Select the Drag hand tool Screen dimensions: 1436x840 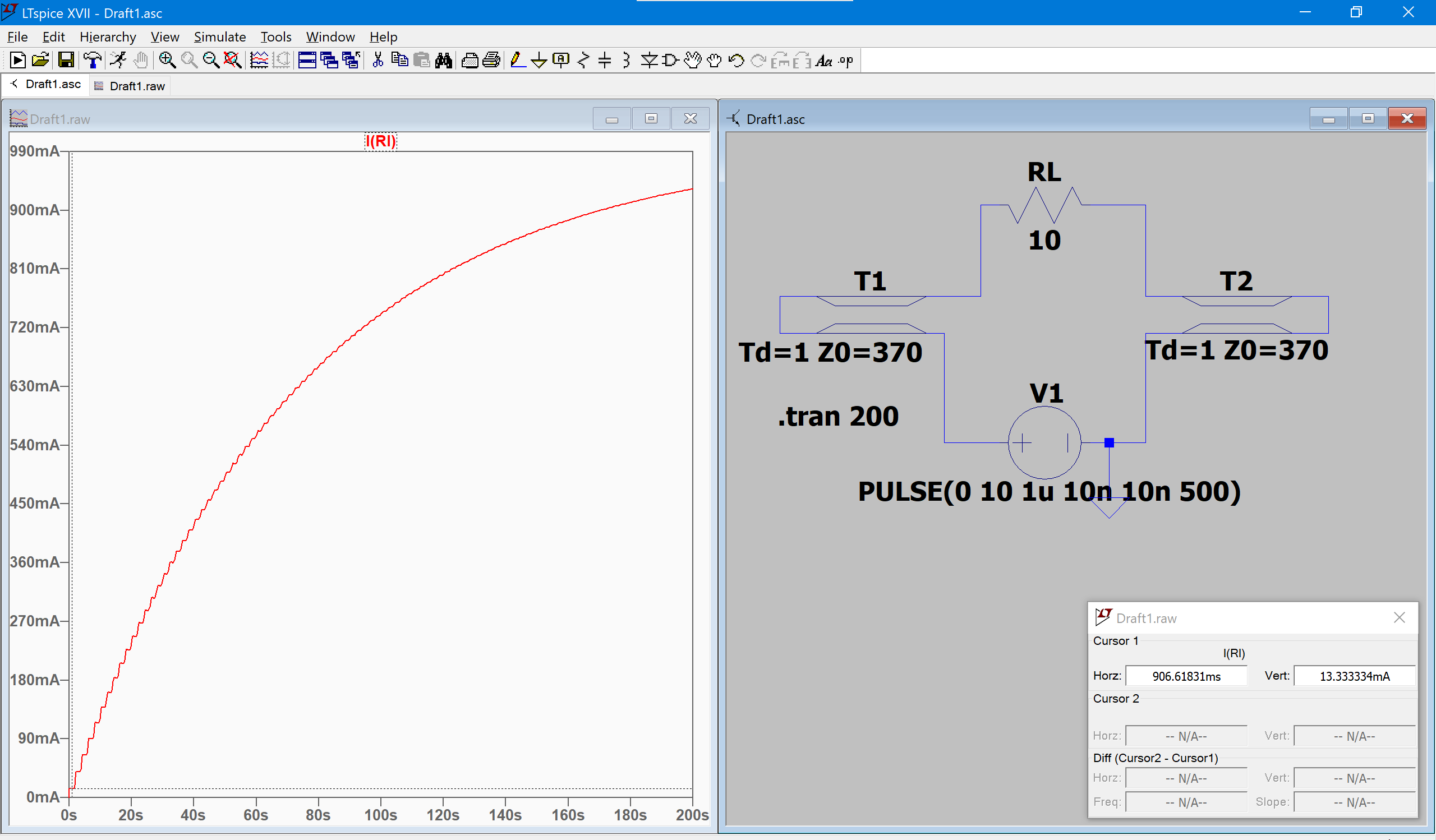715,60
